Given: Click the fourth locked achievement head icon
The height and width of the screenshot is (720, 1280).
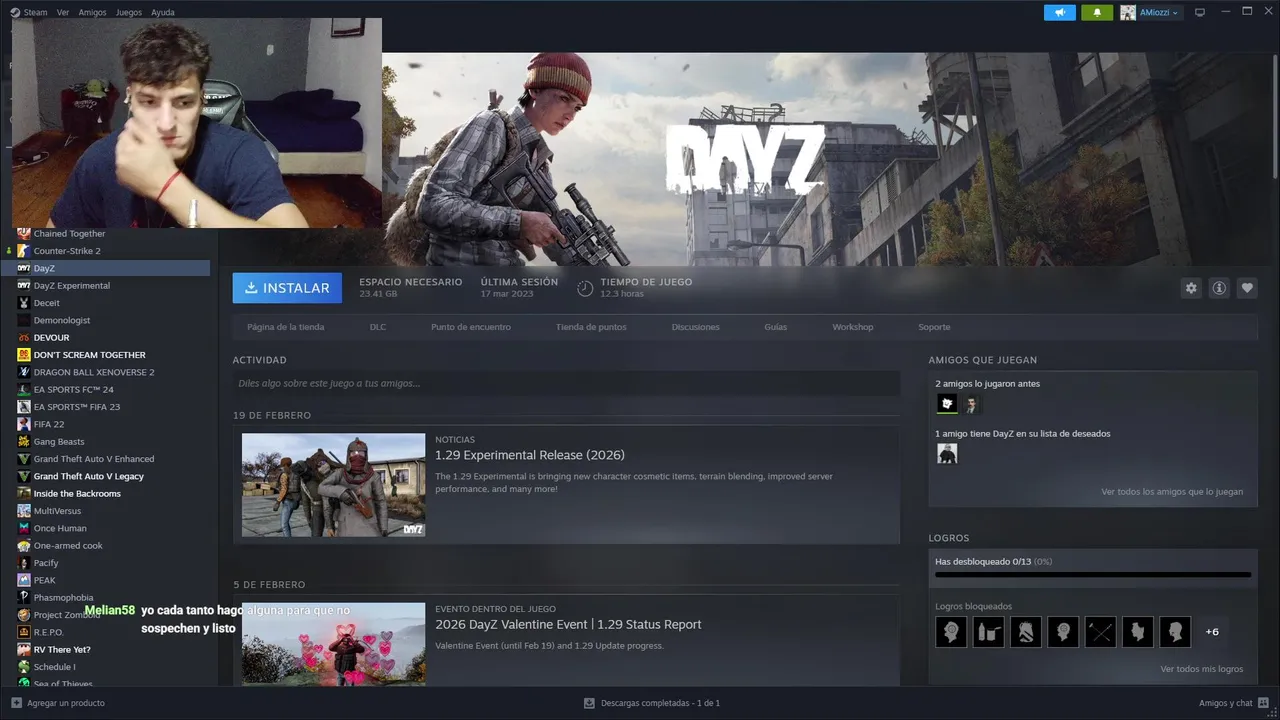Looking at the screenshot, I should pos(1063,632).
